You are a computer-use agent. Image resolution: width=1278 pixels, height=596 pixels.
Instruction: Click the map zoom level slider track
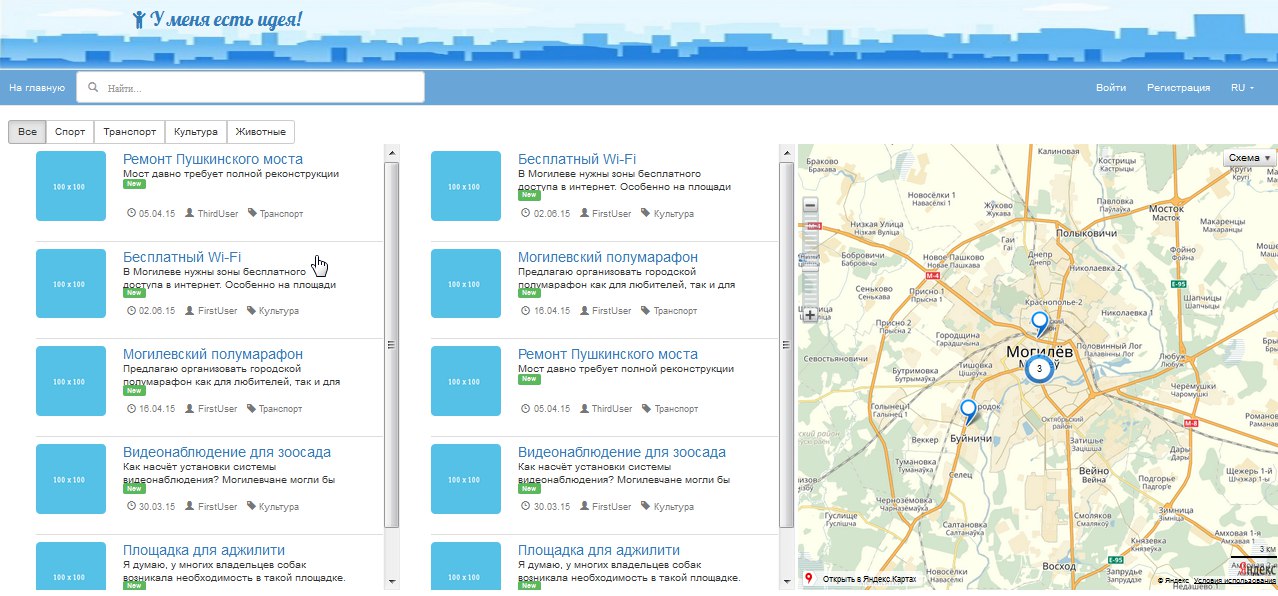click(x=810, y=260)
